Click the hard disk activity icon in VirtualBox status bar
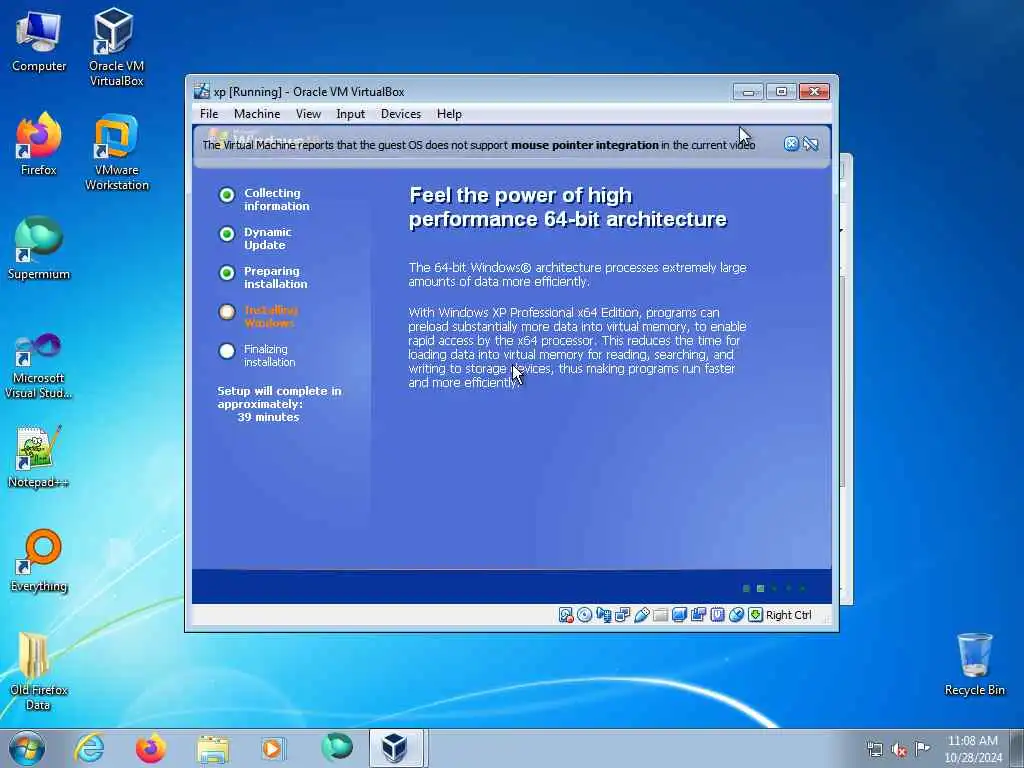1024x768 pixels. point(566,615)
